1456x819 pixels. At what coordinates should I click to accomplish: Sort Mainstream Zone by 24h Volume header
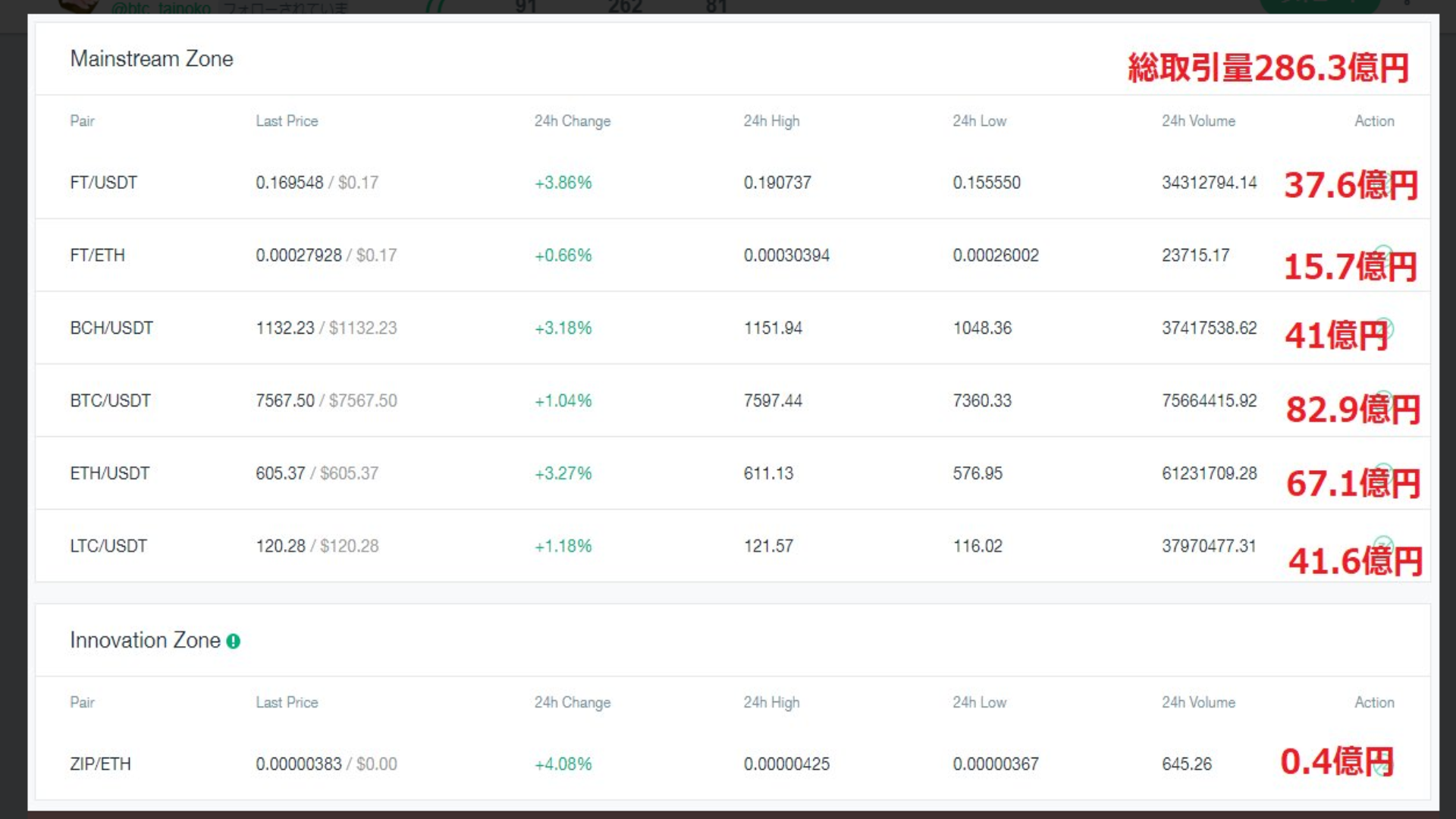coord(1198,121)
